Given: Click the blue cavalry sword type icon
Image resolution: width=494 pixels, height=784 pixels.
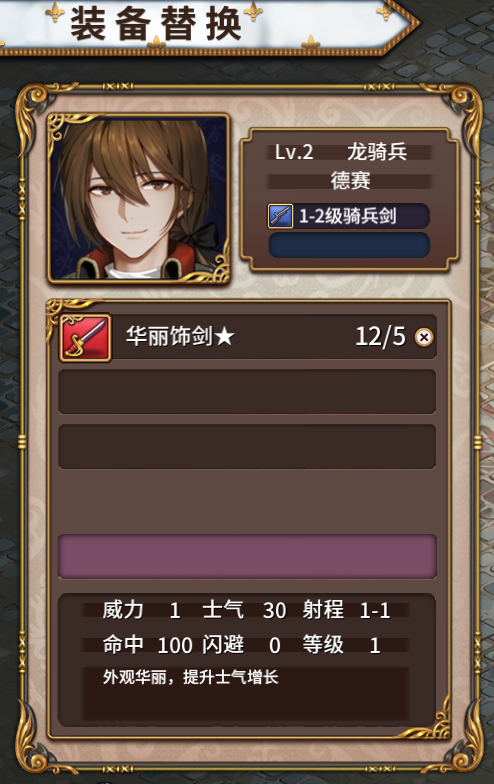Looking at the screenshot, I should [x=280, y=216].
